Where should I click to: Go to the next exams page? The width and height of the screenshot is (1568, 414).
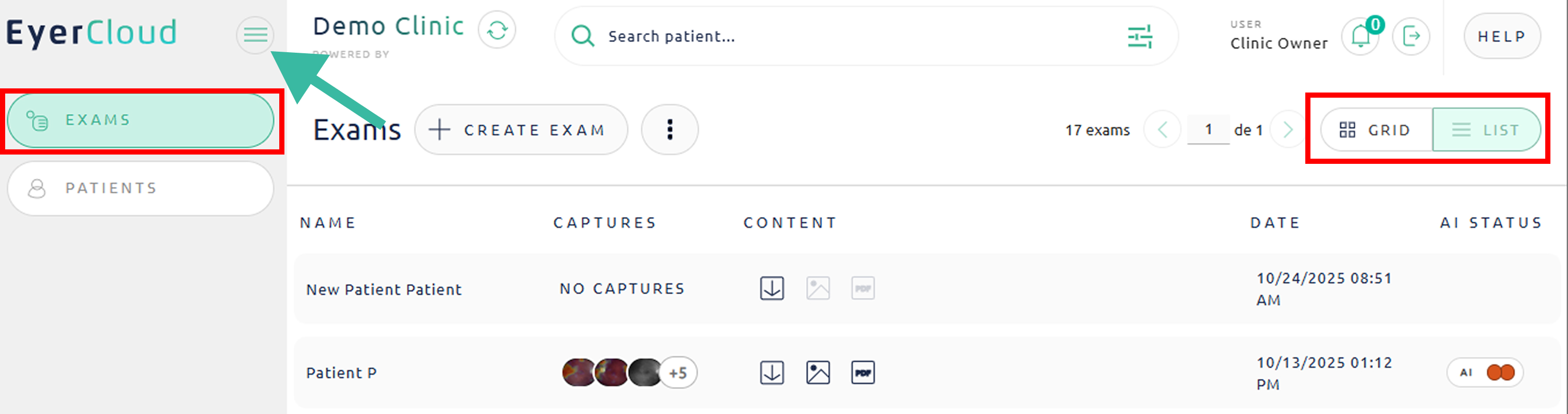[x=1287, y=130]
